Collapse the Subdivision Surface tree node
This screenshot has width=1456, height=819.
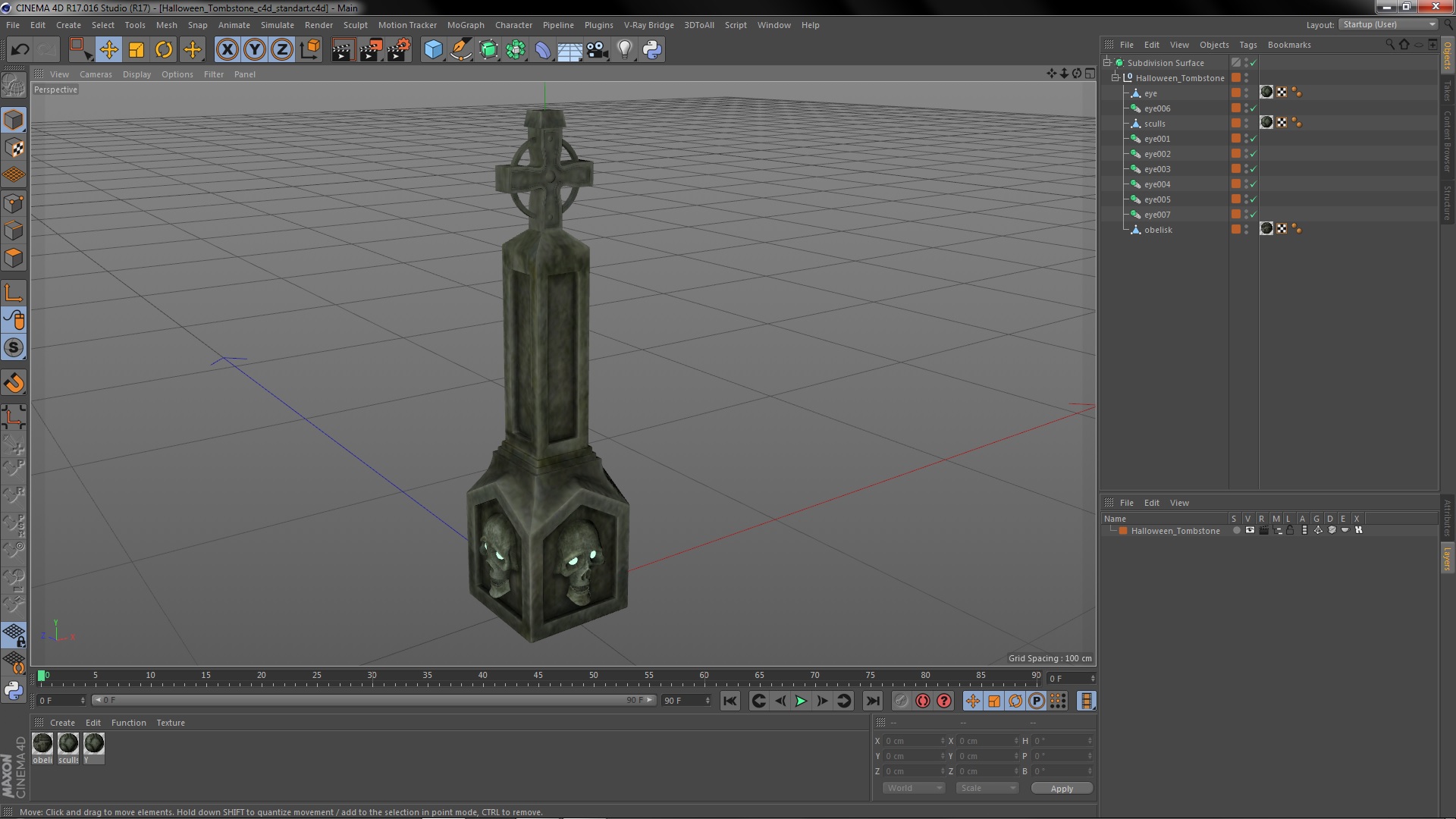tap(1107, 63)
